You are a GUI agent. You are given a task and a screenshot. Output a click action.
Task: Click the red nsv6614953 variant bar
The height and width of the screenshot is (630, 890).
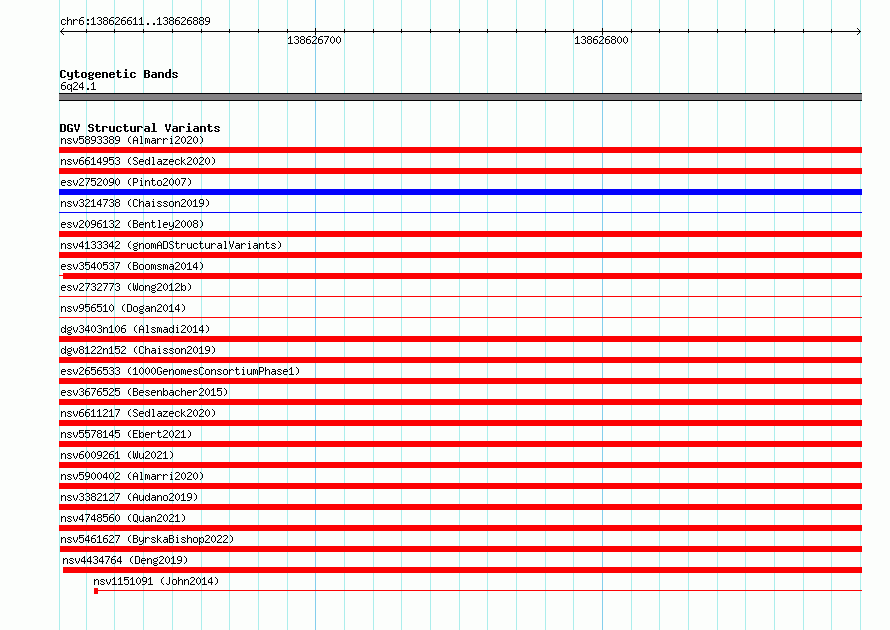[460, 171]
